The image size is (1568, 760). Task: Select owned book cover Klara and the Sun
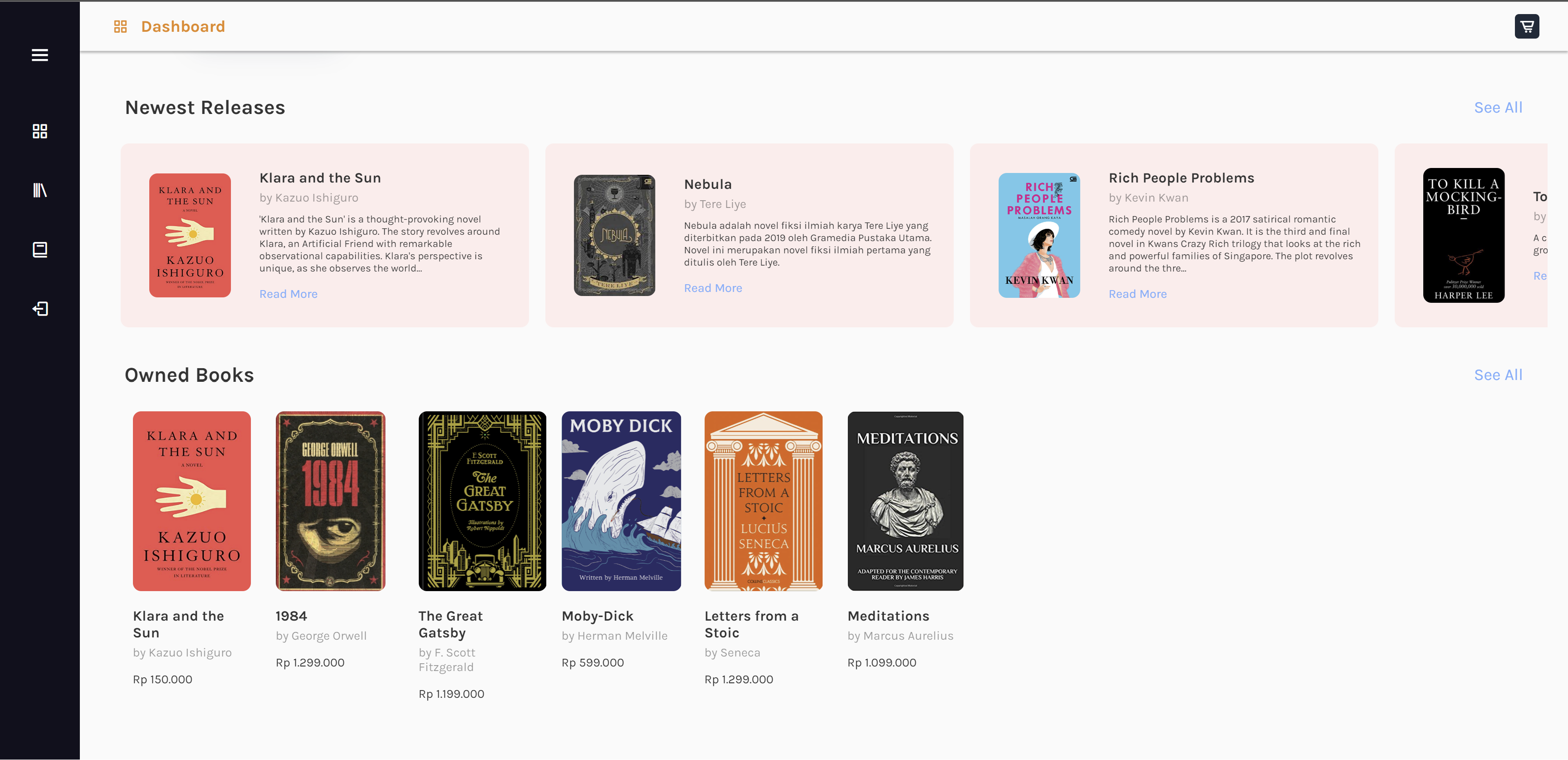pyautogui.click(x=192, y=501)
